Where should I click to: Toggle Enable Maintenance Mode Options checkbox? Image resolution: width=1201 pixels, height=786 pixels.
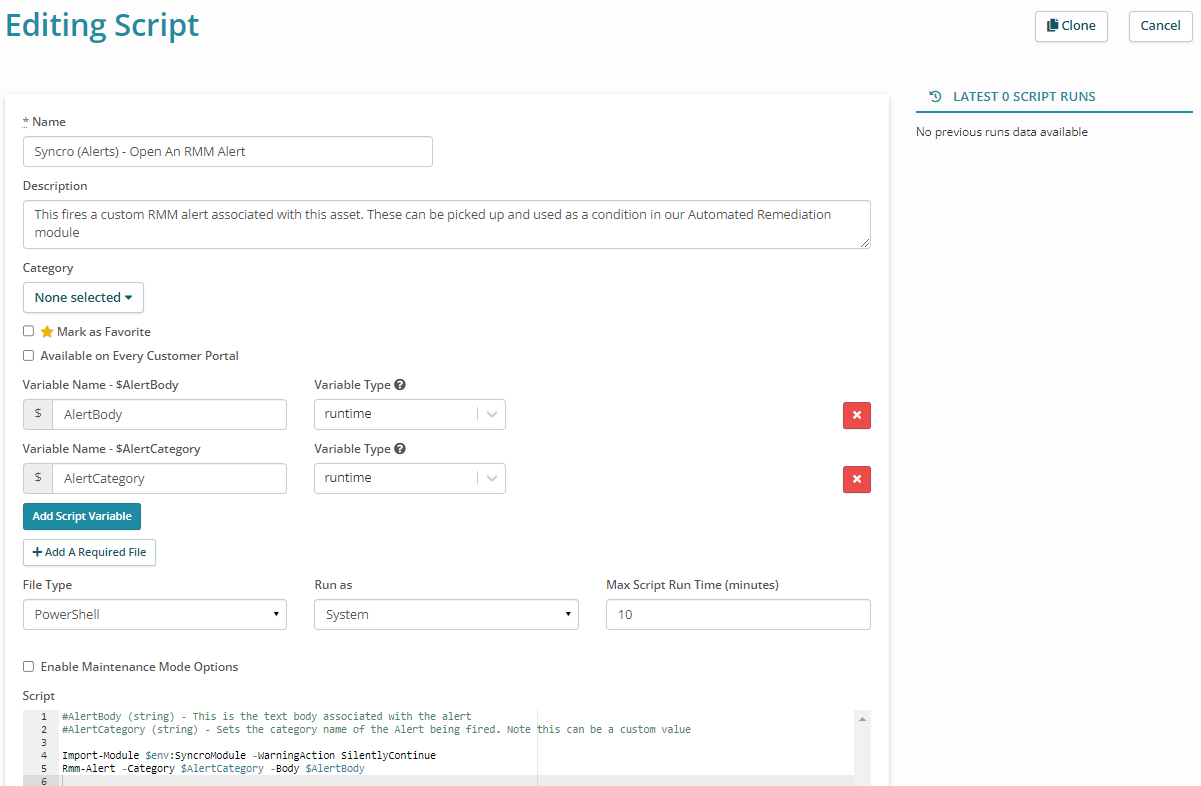tap(29, 666)
